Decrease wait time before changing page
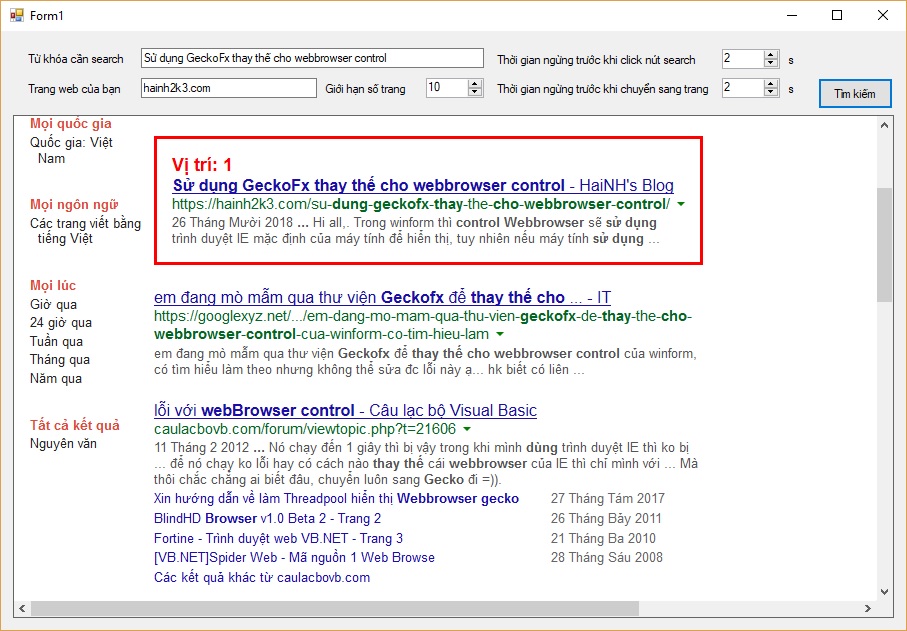907x631 pixels. tap(770, 92)
